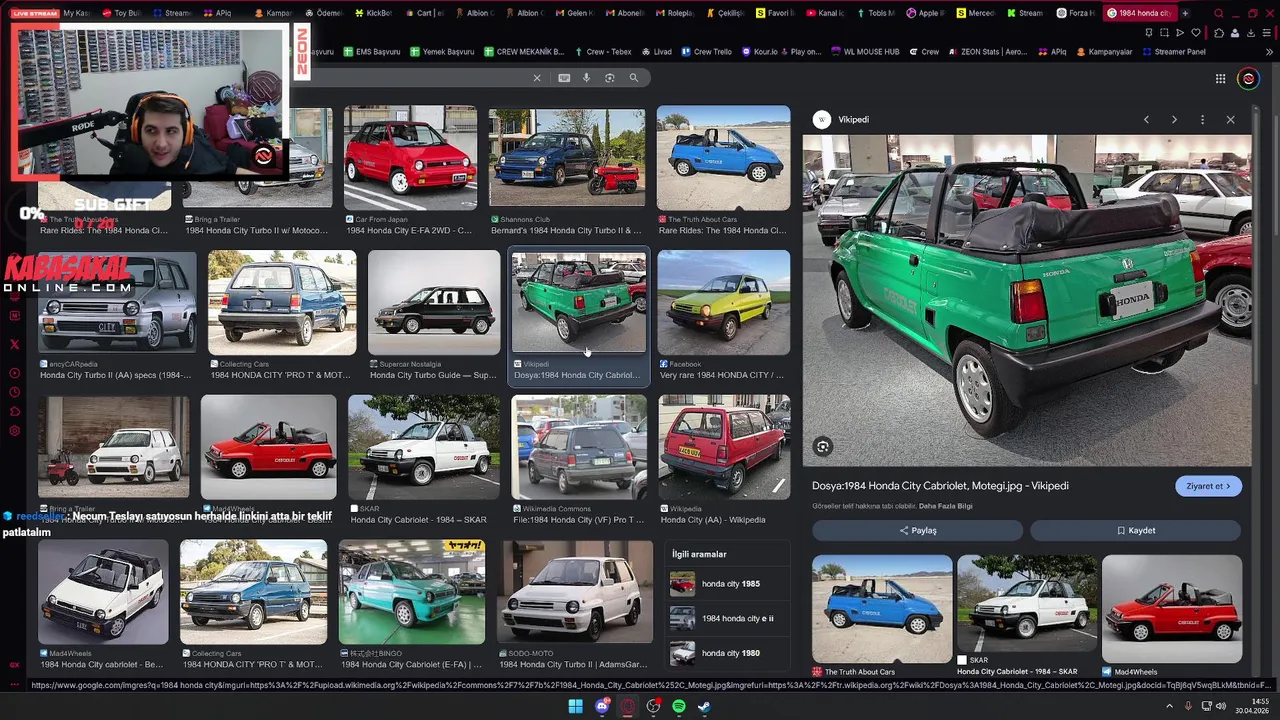The width and height of the screenshot is (1280, 720).
Task: Open the sidebar settings gear icon
Action: coord(14,431)
